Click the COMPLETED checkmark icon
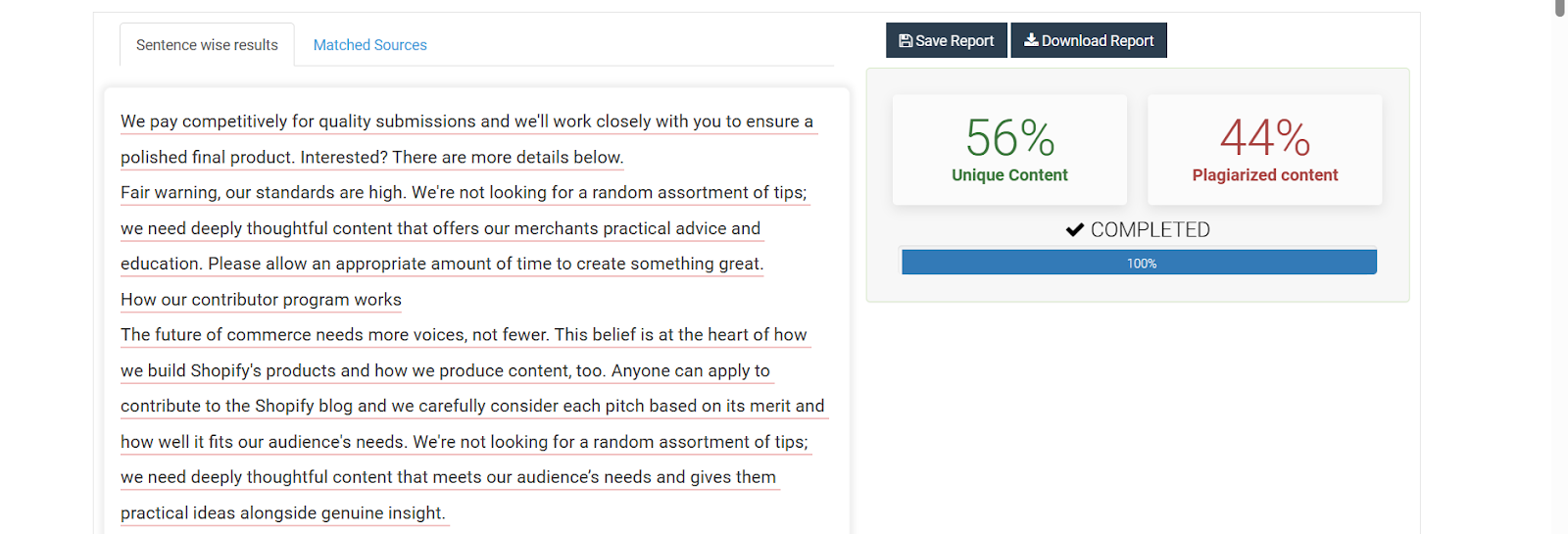This screenshot has height=534, width=1568. point(1075,229)
